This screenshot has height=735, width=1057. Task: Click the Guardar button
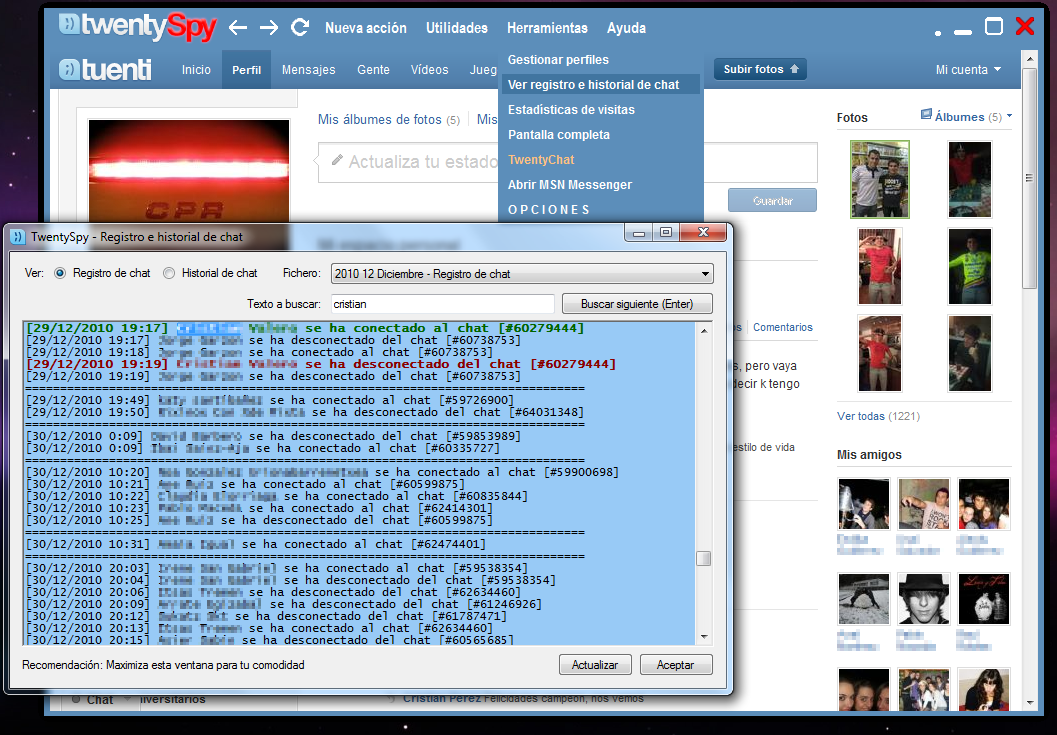coord(773,200)
